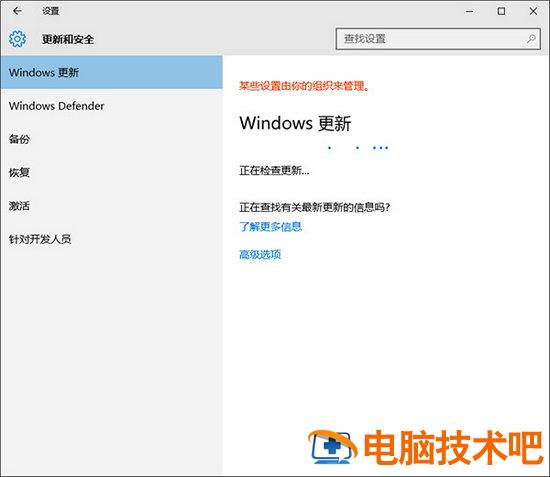Open 高级选项 link
Viewport: 550px width, 477px height.
(260, 254)
